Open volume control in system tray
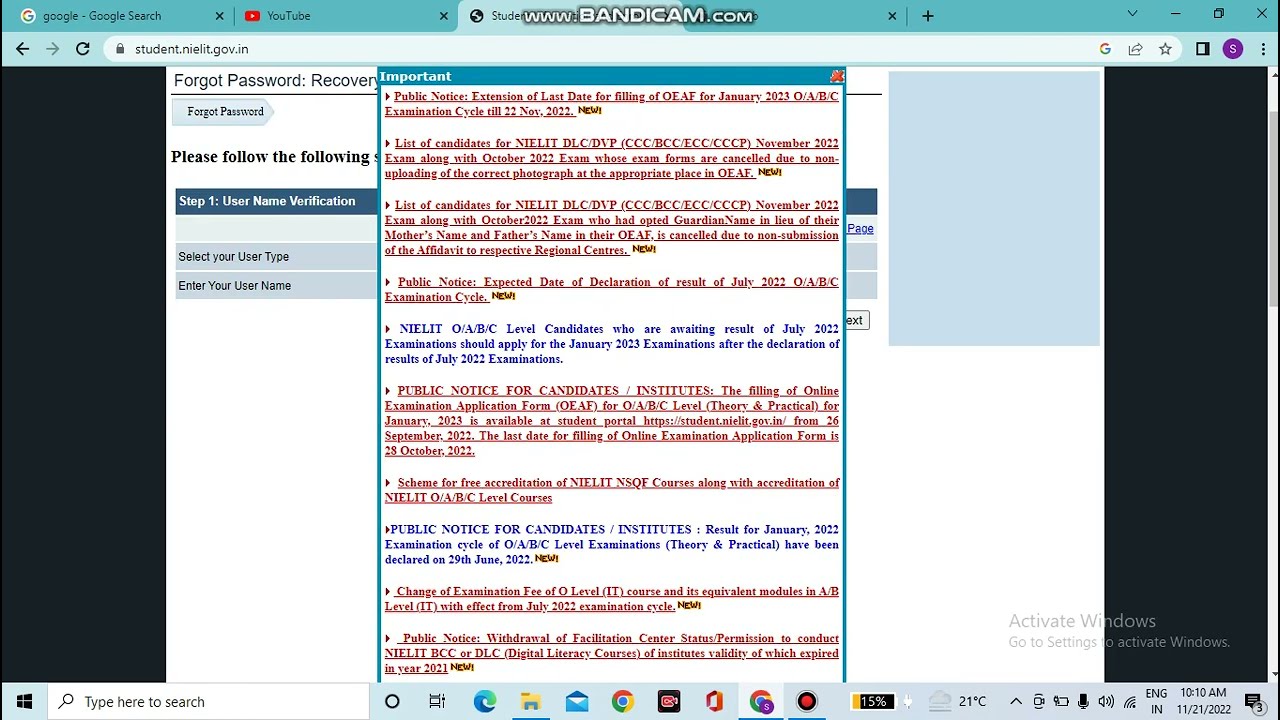 coord(1106,702)
